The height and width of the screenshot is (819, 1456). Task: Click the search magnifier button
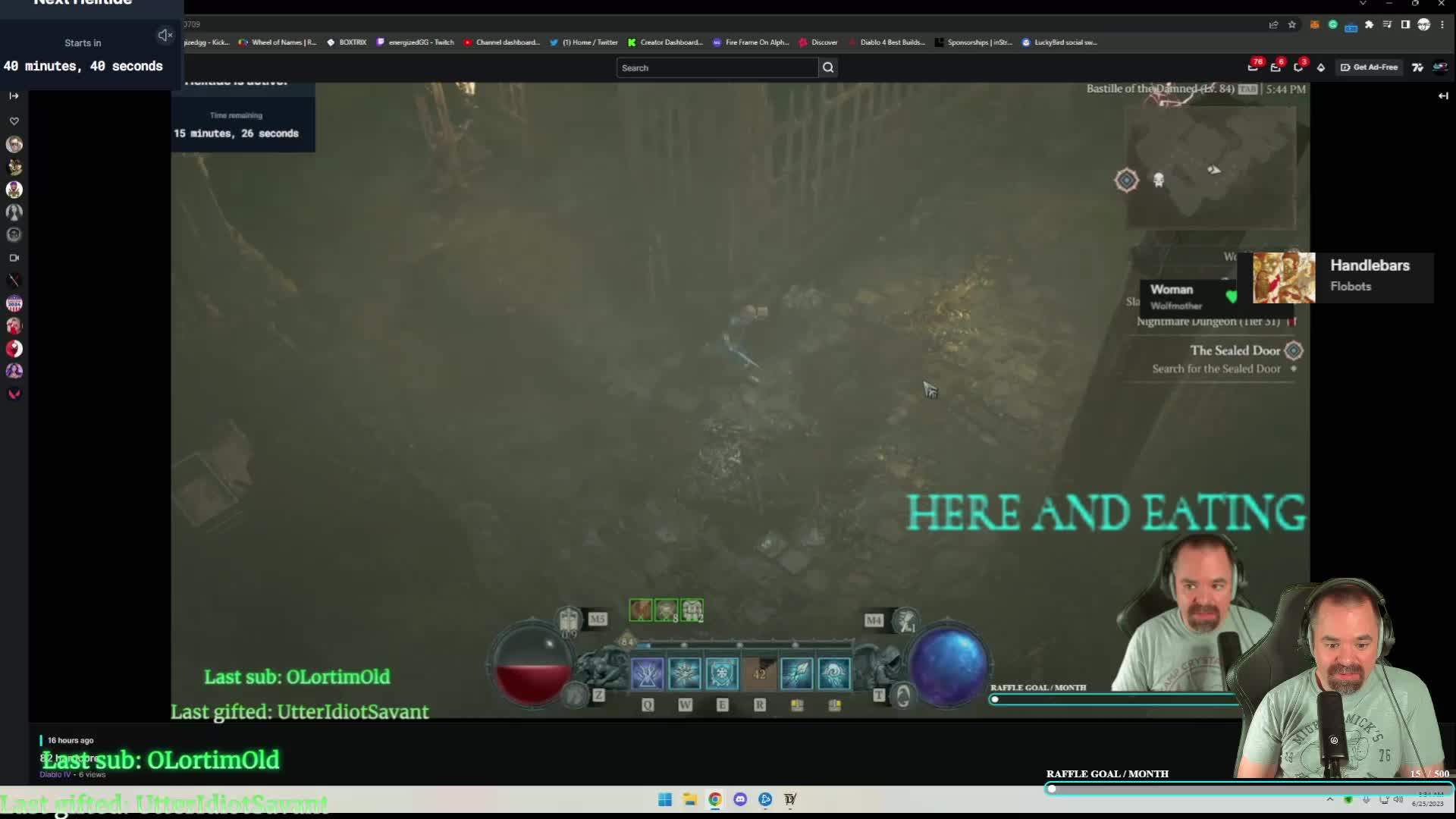tap(828, 67)
